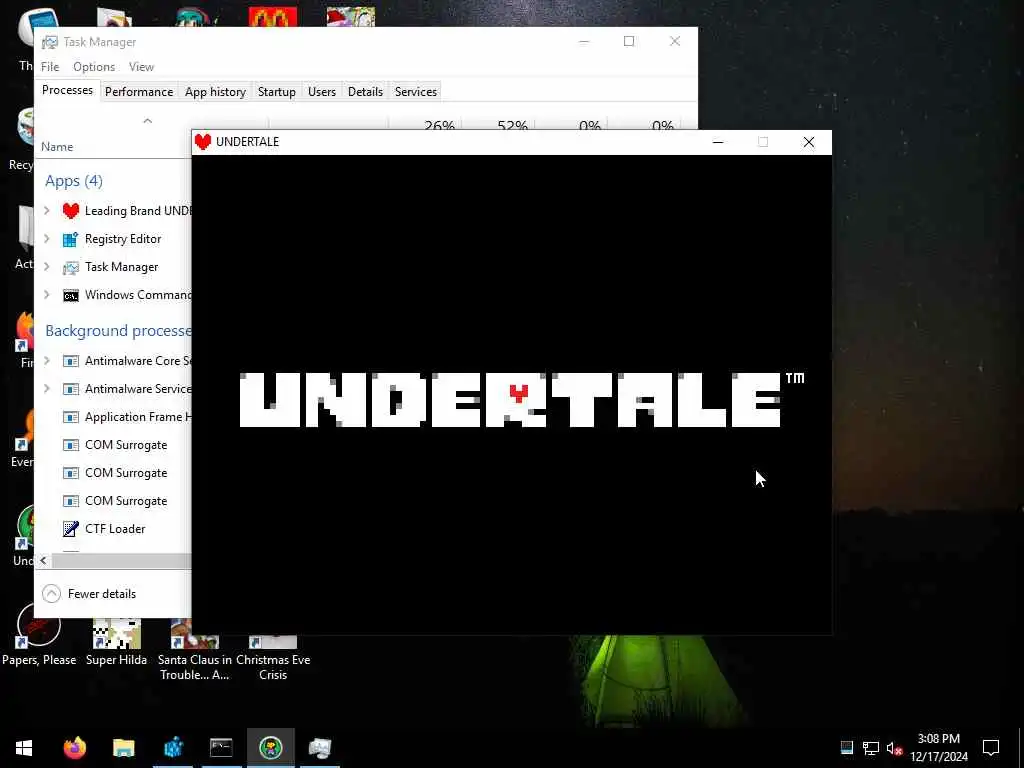Switch to Command Prompt via taskbar icon
1024x768 pixels.
point(221,748)
